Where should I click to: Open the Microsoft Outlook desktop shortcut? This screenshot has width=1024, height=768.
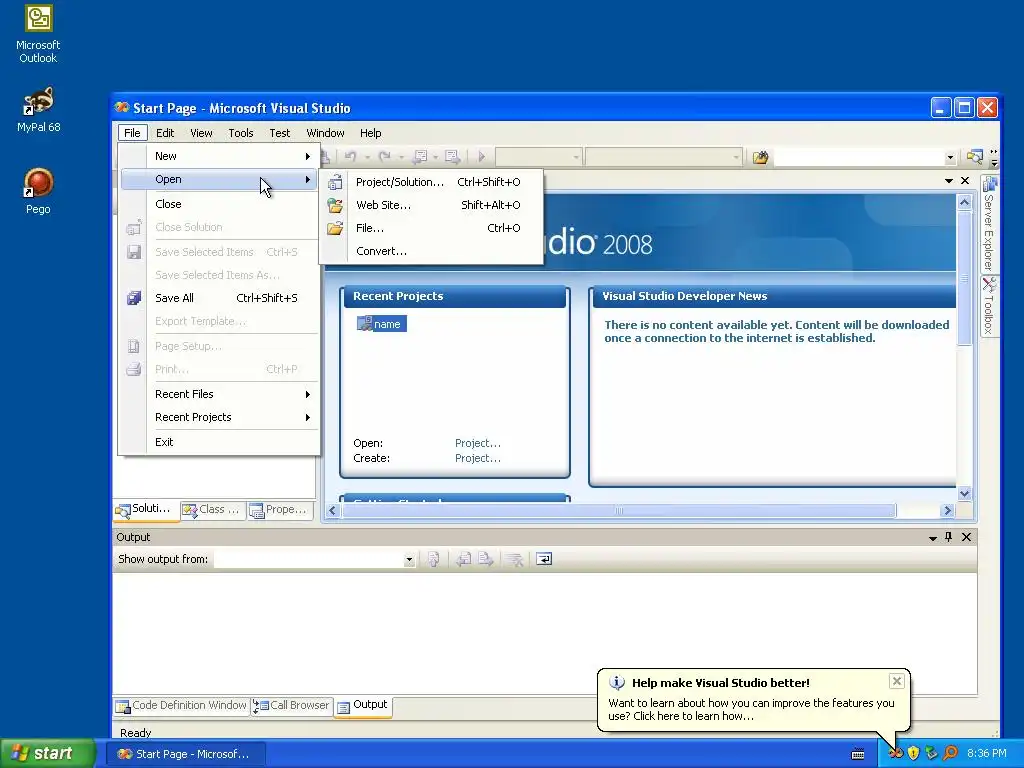pyautogui.click(x=38, y=34)
